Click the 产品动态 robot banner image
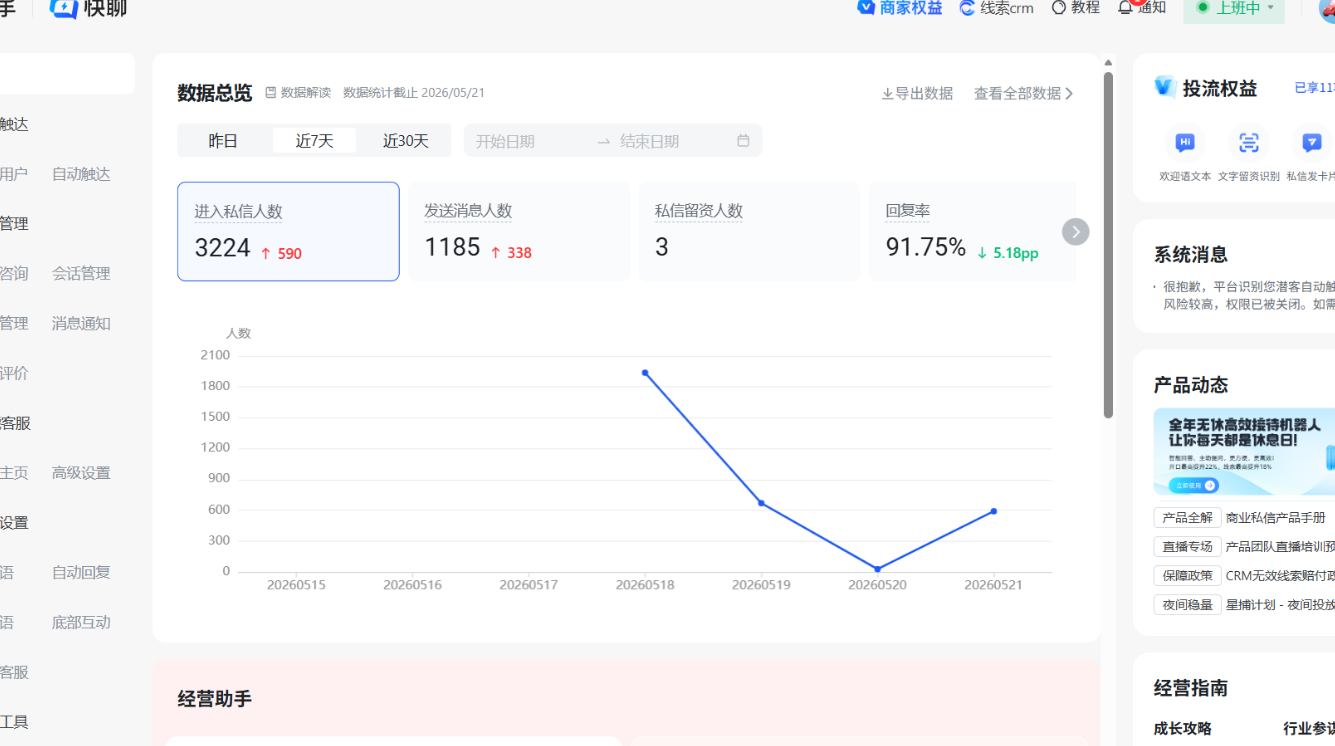 click(x=1244, y=452)
